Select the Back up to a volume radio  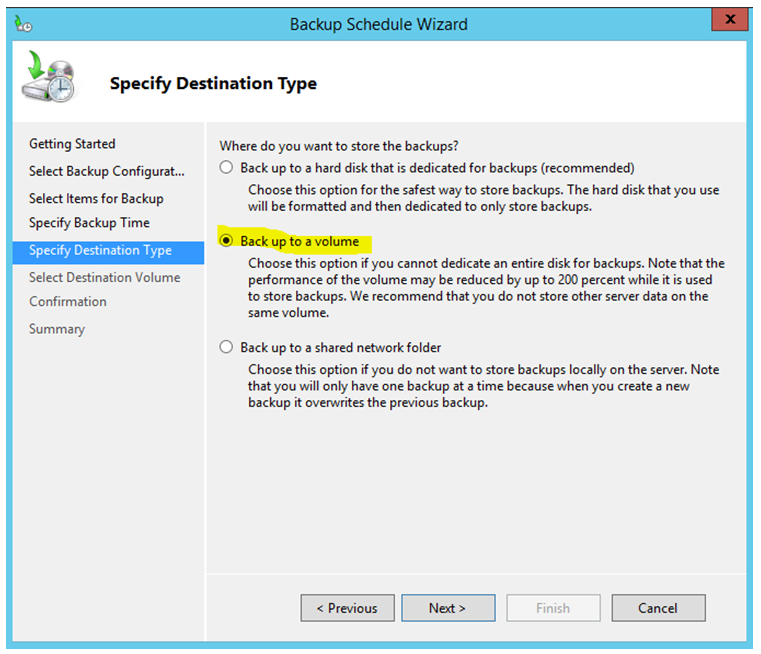(226, 241)
